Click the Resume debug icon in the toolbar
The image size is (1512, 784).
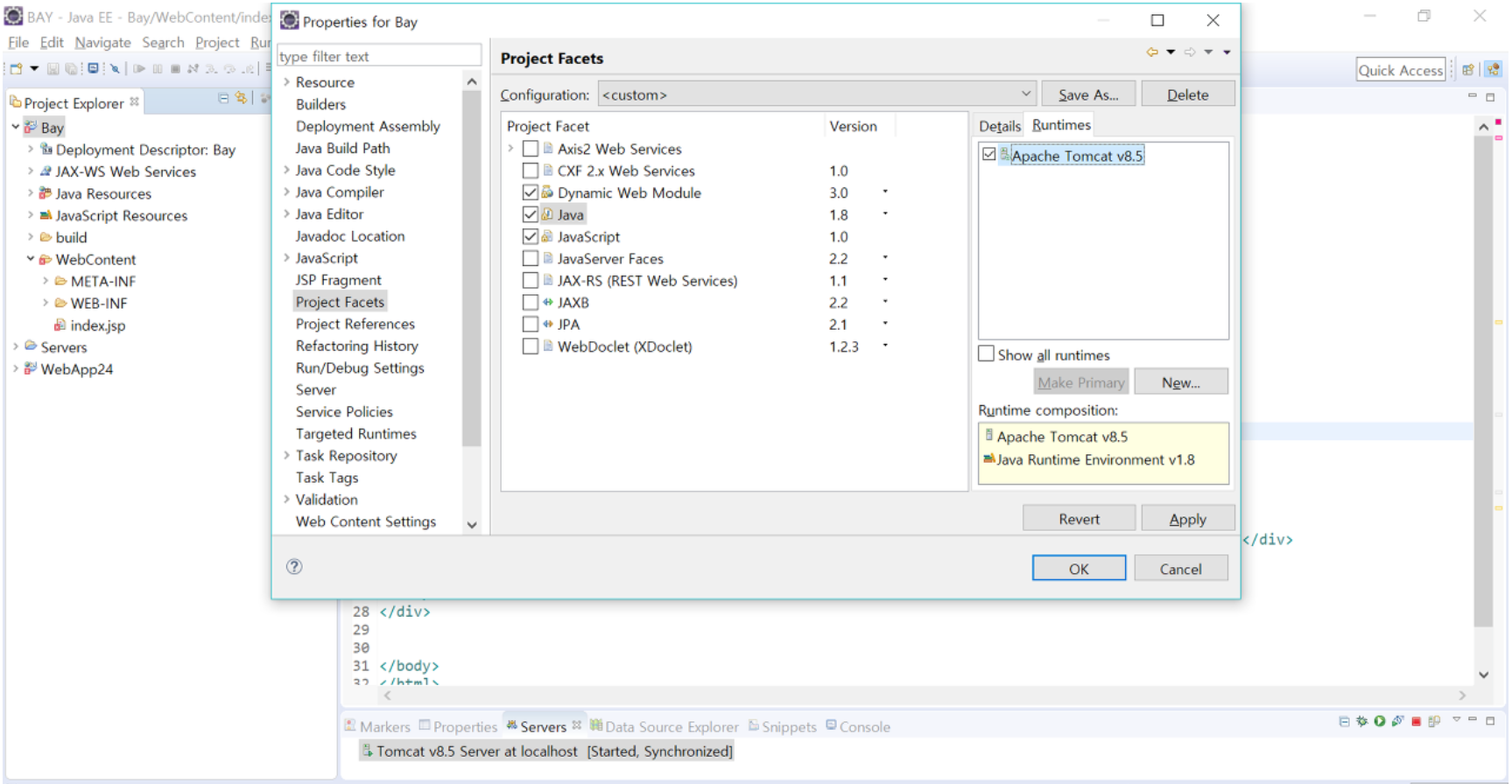[x=138, y=68]
